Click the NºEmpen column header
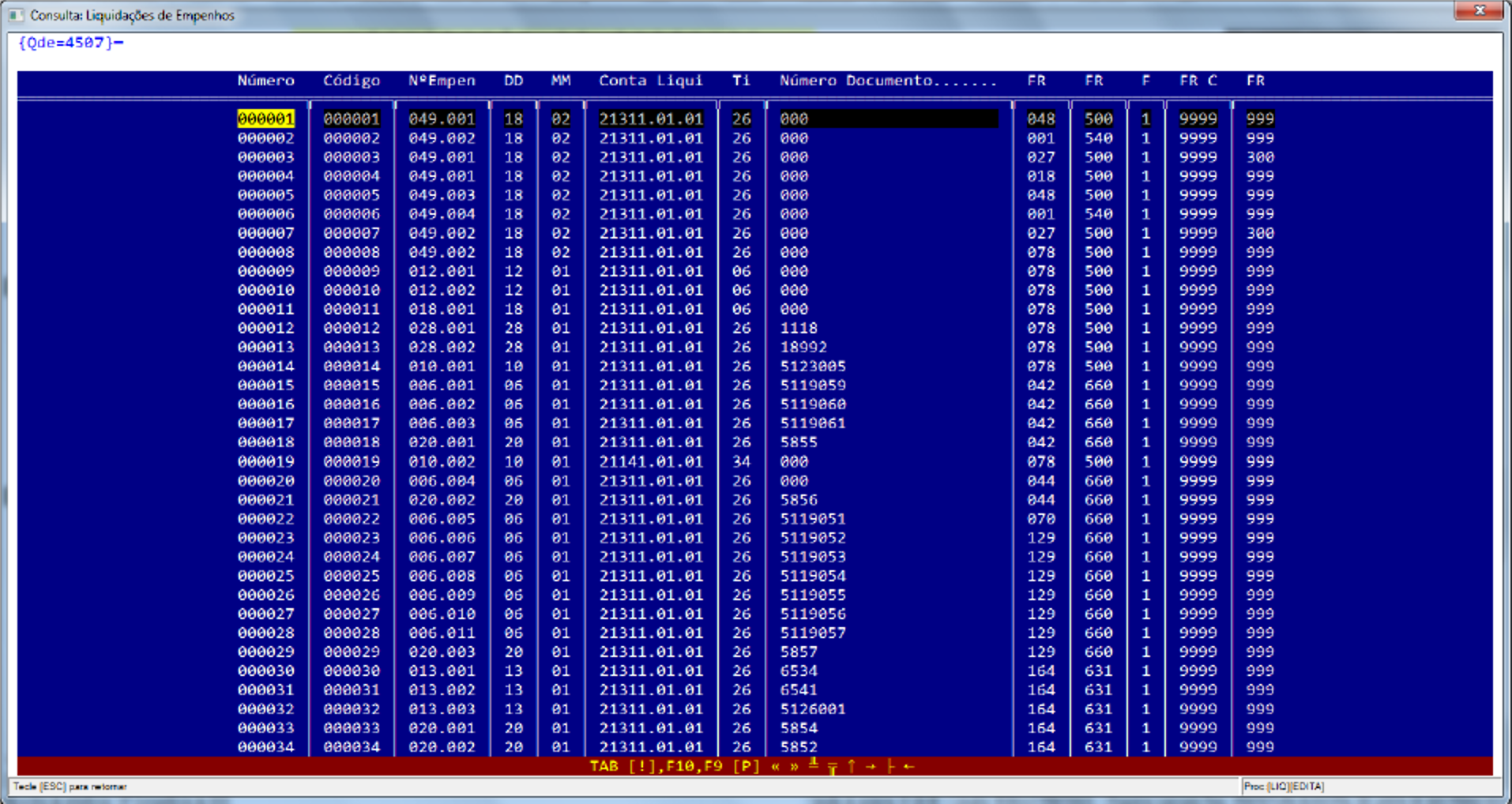This screenshot has width=1512, height=804. (x=442, y=81)
